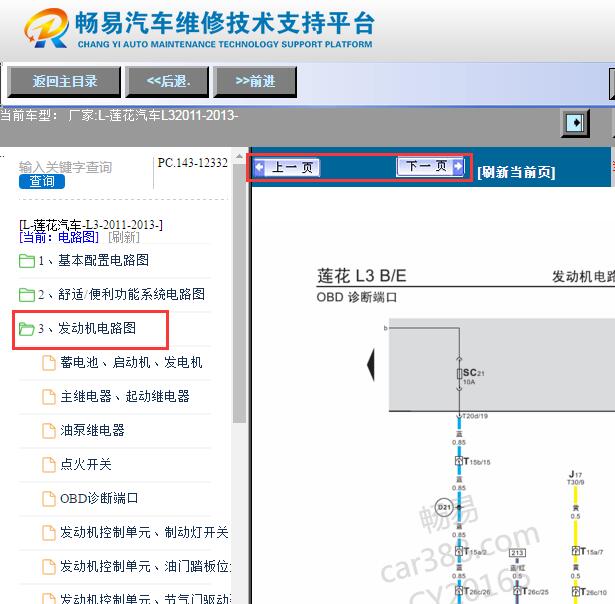Go forward with the >>前进 button
The width and height of the screenshot is (615, 604).
tap(255, 82)
